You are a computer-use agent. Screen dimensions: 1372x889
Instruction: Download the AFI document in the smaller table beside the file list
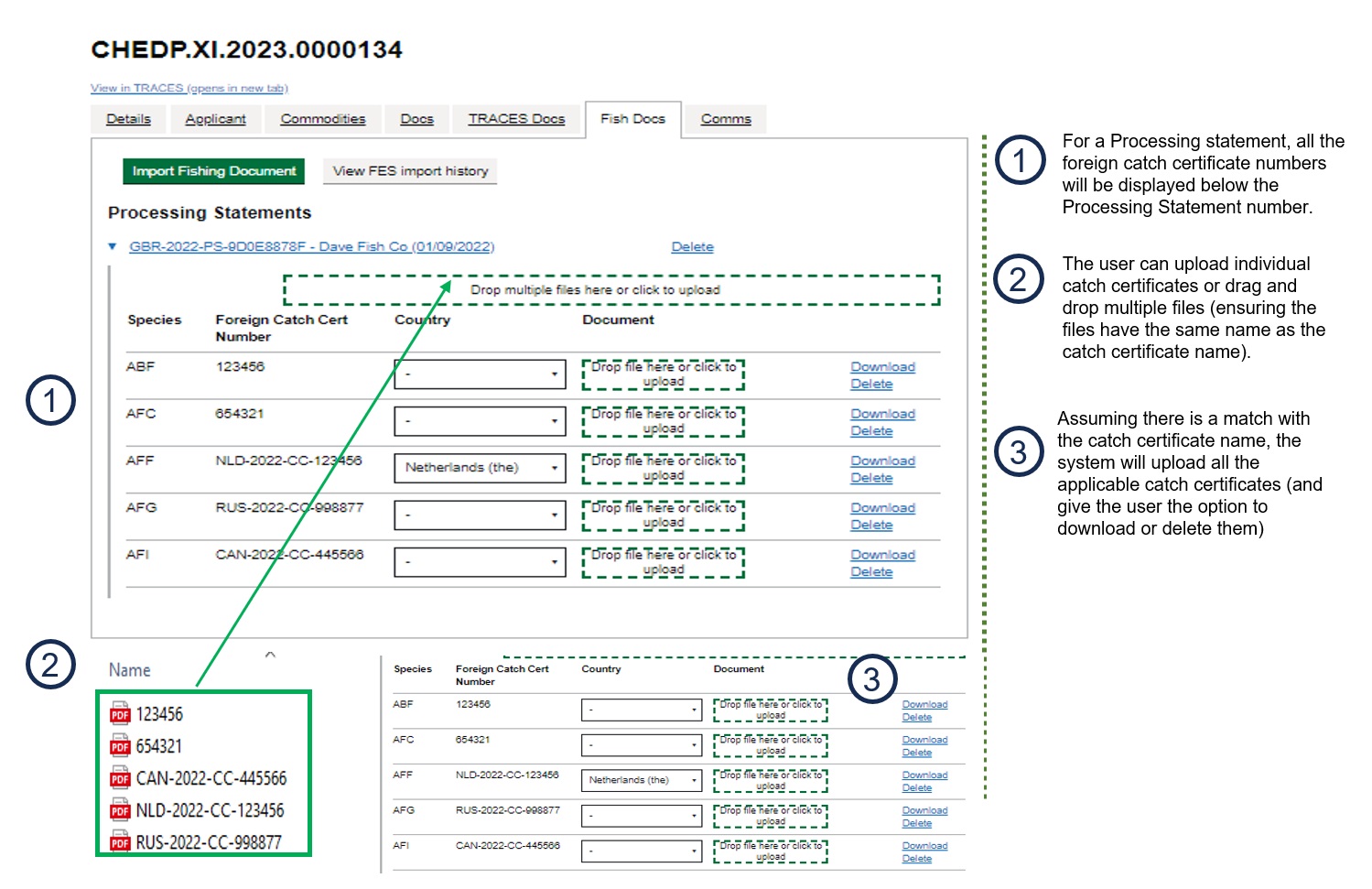point(924,846)
